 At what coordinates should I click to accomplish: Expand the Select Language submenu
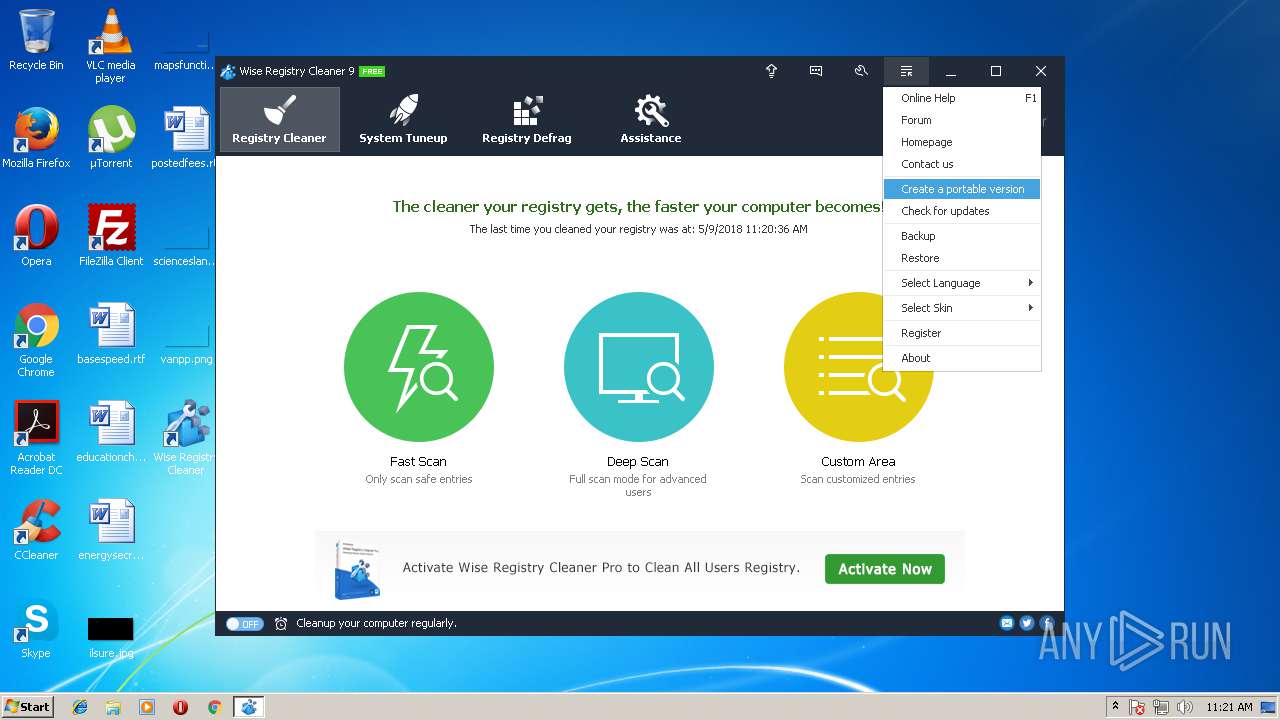point(962,283)
